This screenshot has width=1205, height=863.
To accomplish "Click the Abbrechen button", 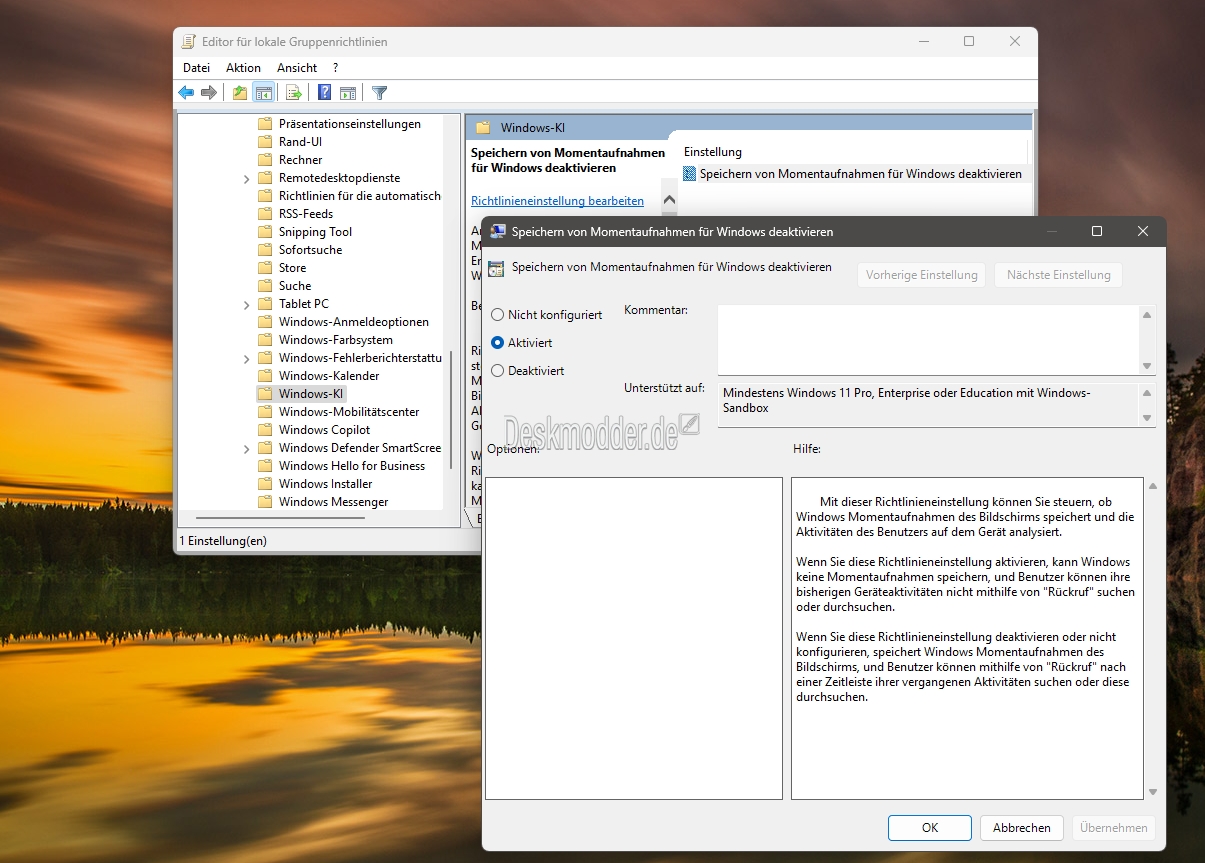I will point(1022,828).
